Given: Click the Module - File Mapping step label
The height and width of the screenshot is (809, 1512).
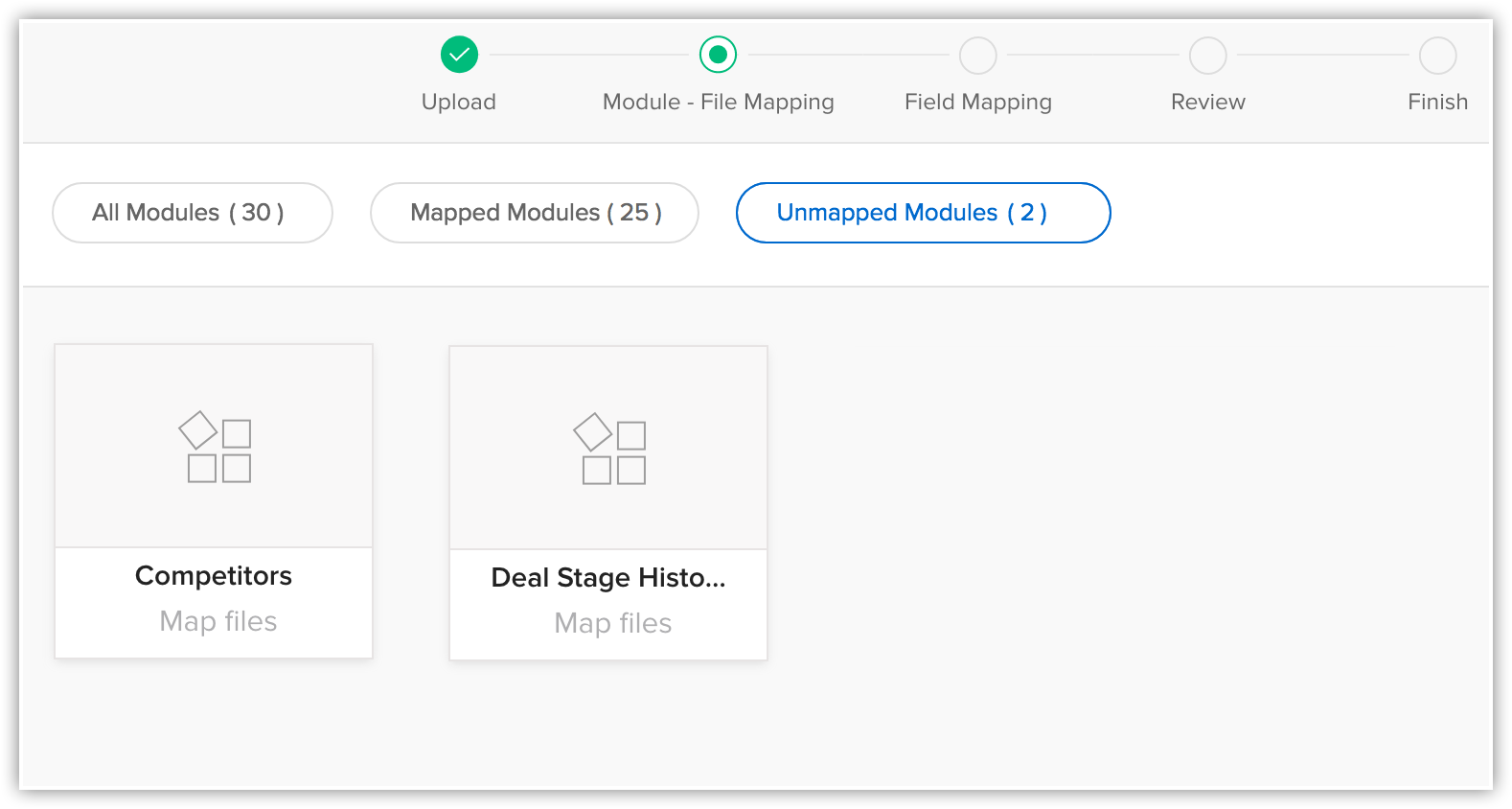Looking at the screenshot, I should (x=718, y=102).
